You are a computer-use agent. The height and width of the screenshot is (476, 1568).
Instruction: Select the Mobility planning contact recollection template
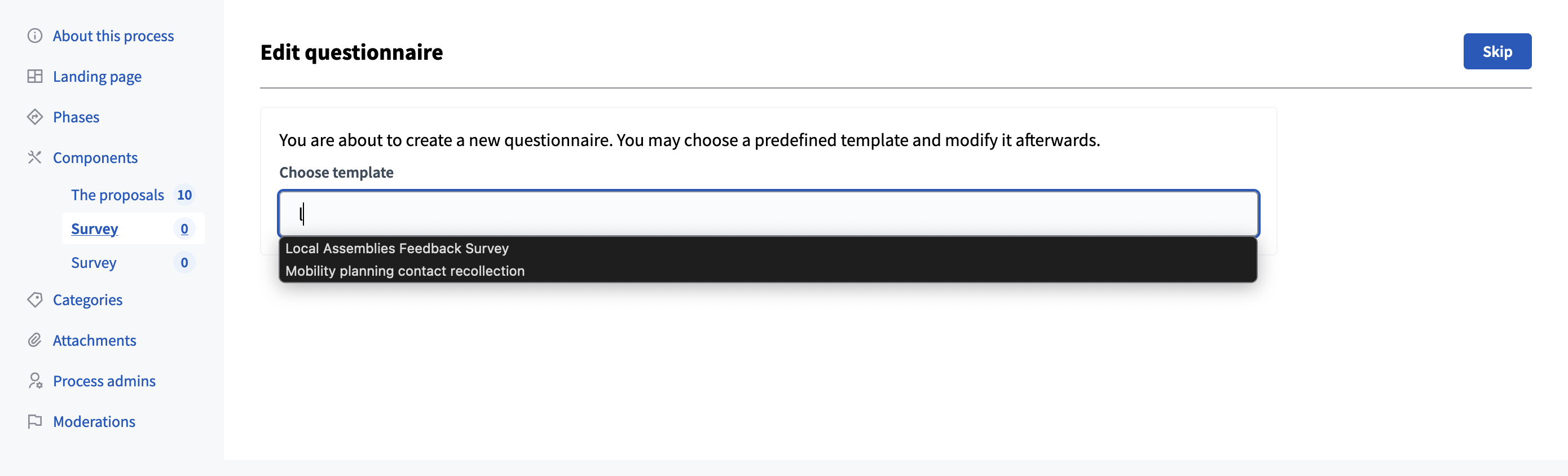coord(404,271)
